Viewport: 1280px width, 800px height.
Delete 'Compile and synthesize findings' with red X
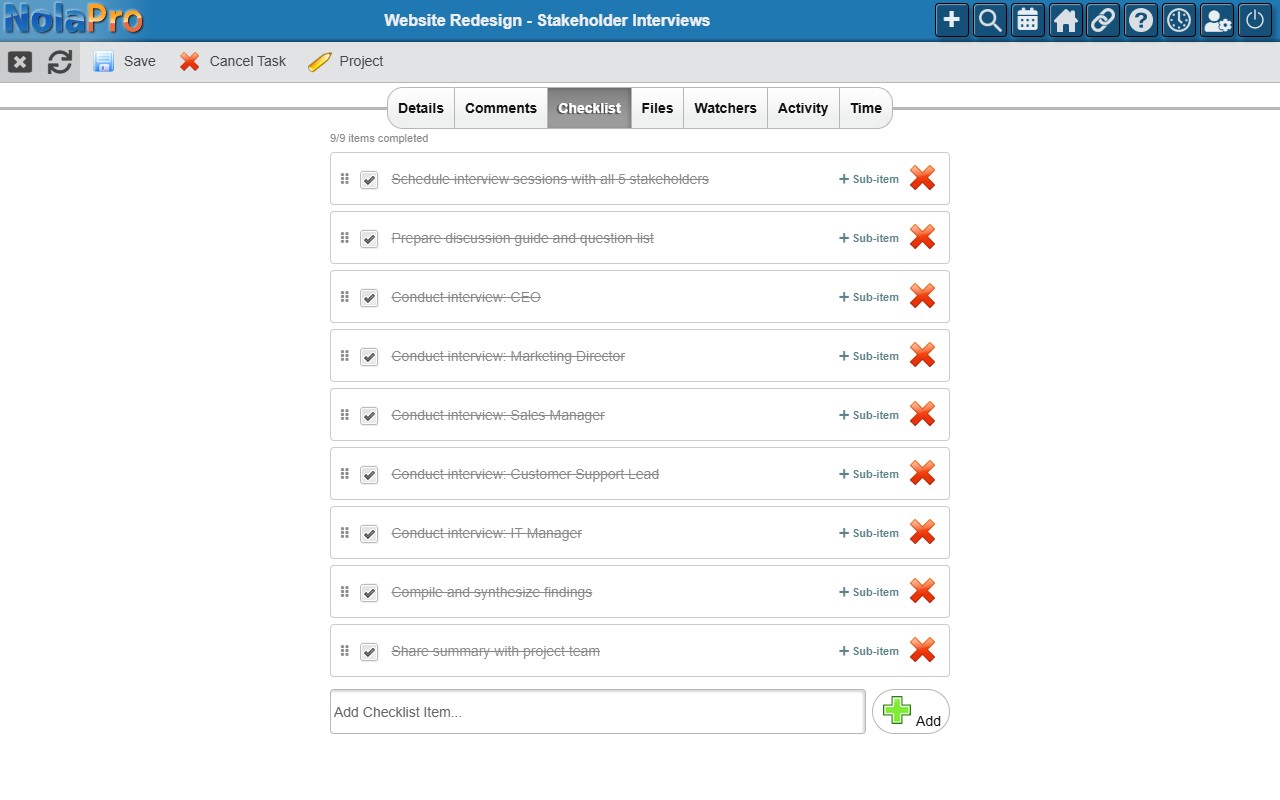[922, 591]
